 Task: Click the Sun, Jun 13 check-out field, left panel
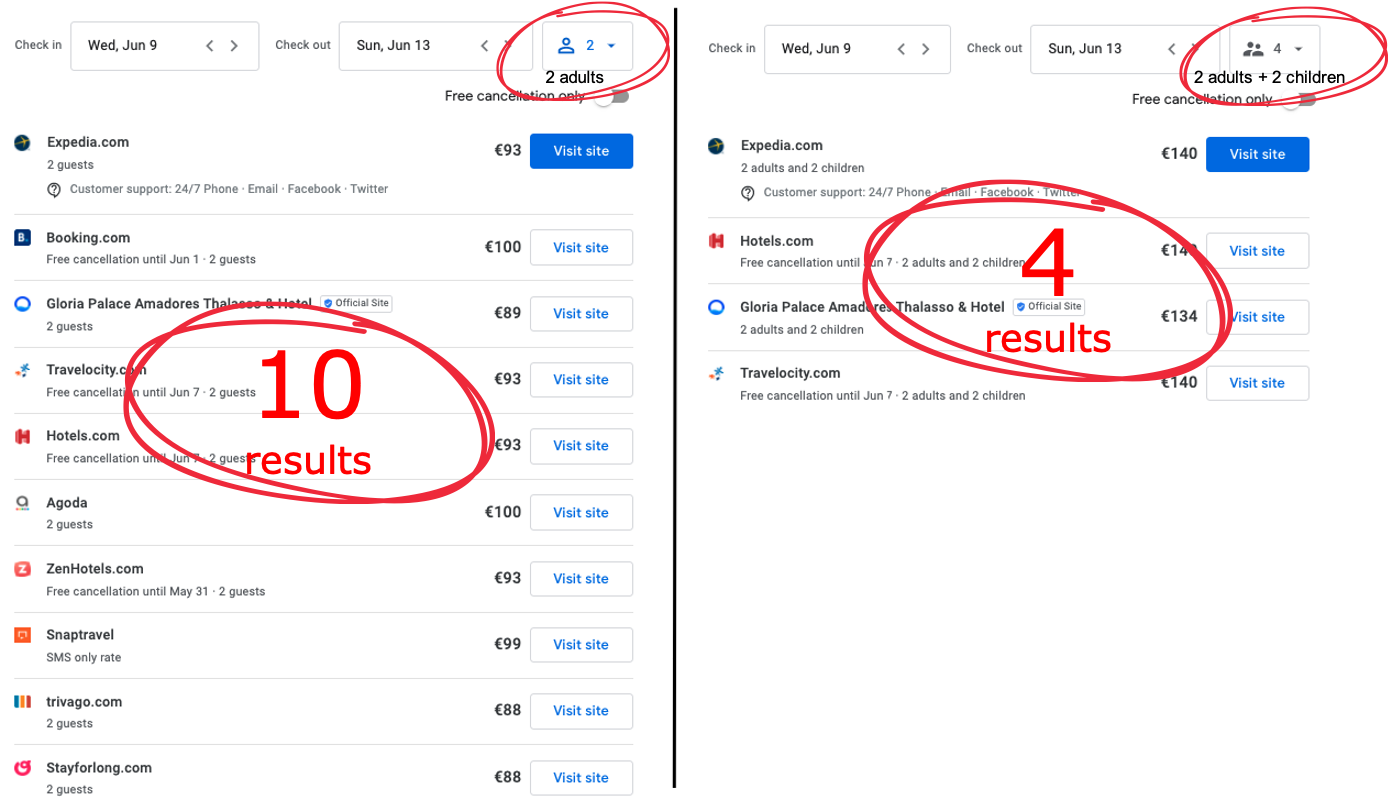click(436, 46)
